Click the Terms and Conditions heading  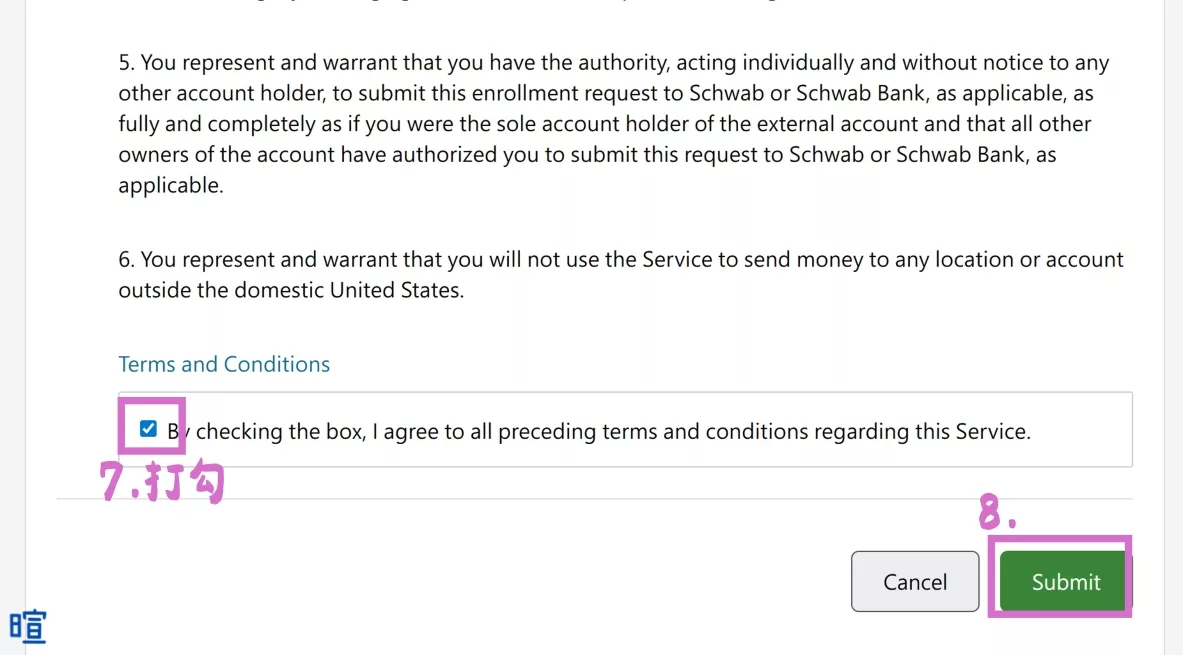pyautogui.click(x=224, y=364)
